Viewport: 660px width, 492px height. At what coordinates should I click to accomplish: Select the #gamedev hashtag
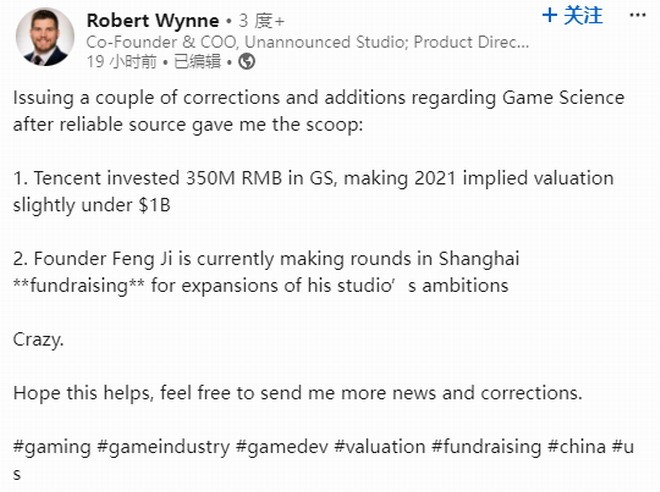282,447
